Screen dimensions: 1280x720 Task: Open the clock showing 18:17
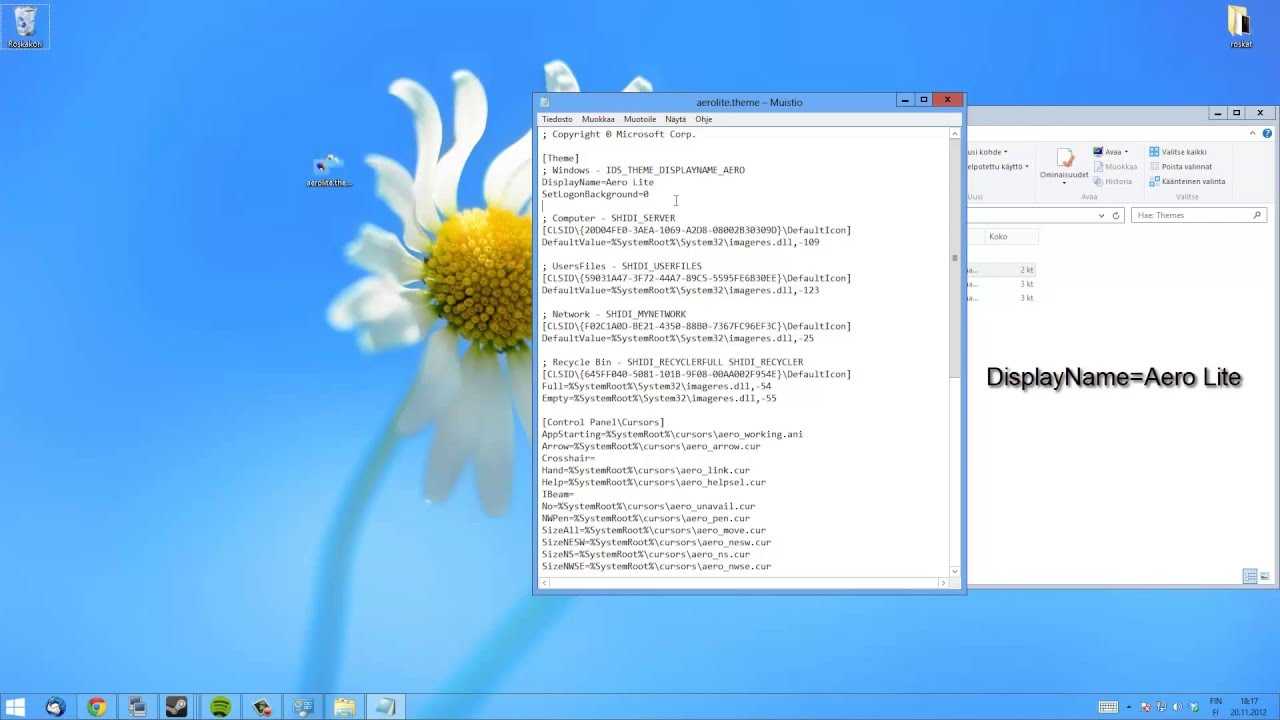(1249, 707)
